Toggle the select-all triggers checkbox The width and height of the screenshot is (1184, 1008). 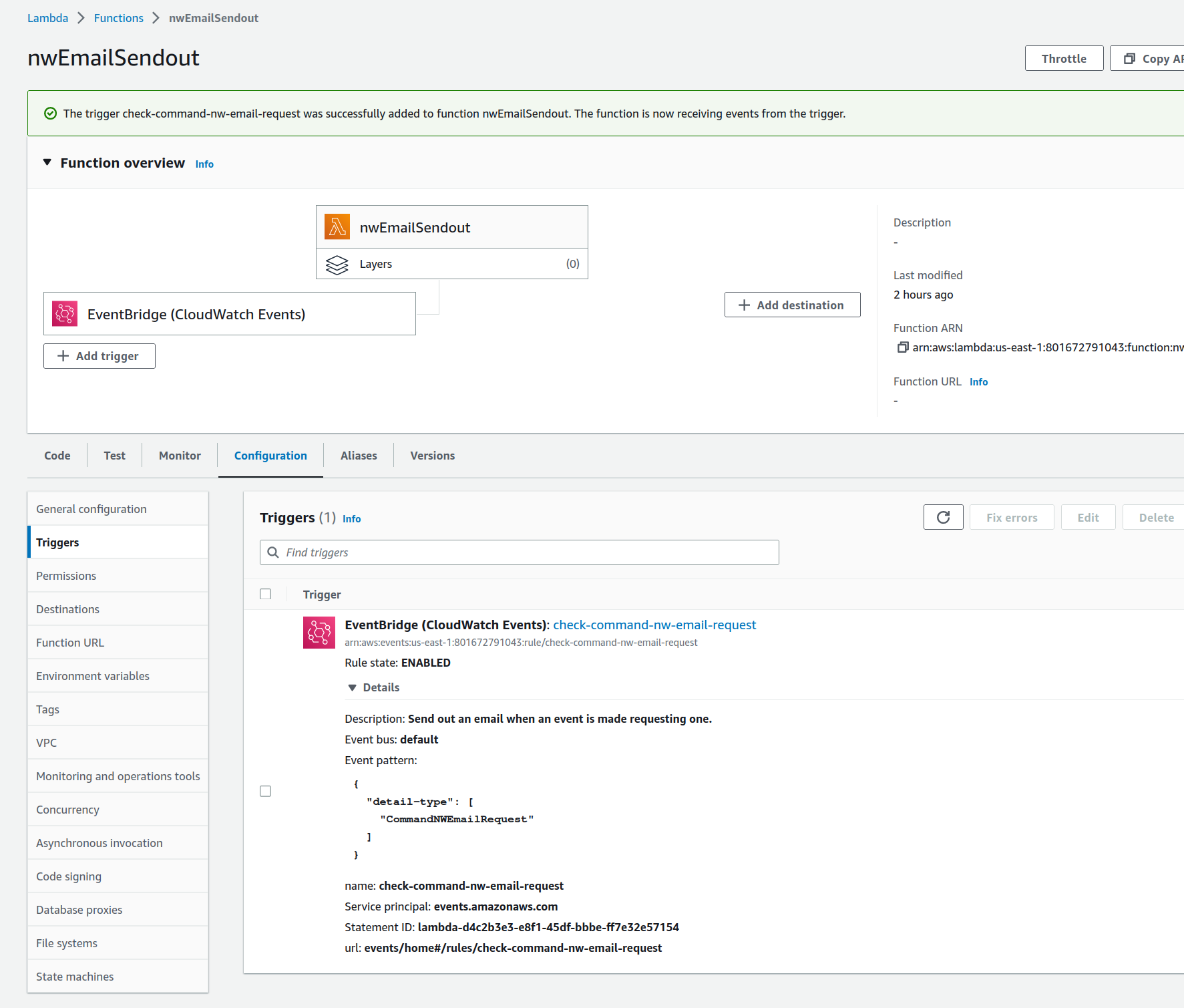(x=266, y=594)
